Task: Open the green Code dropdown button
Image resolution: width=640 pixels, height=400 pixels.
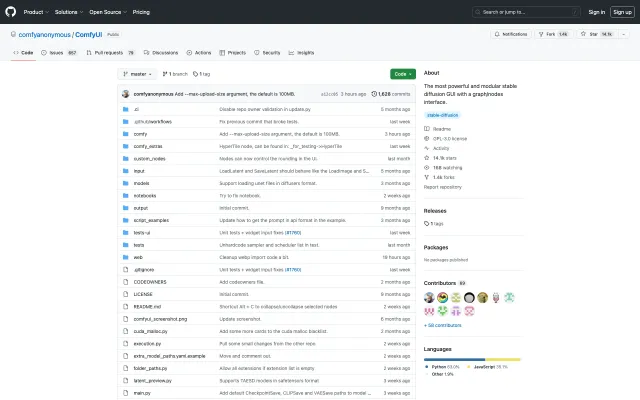Action: [402, 74]
